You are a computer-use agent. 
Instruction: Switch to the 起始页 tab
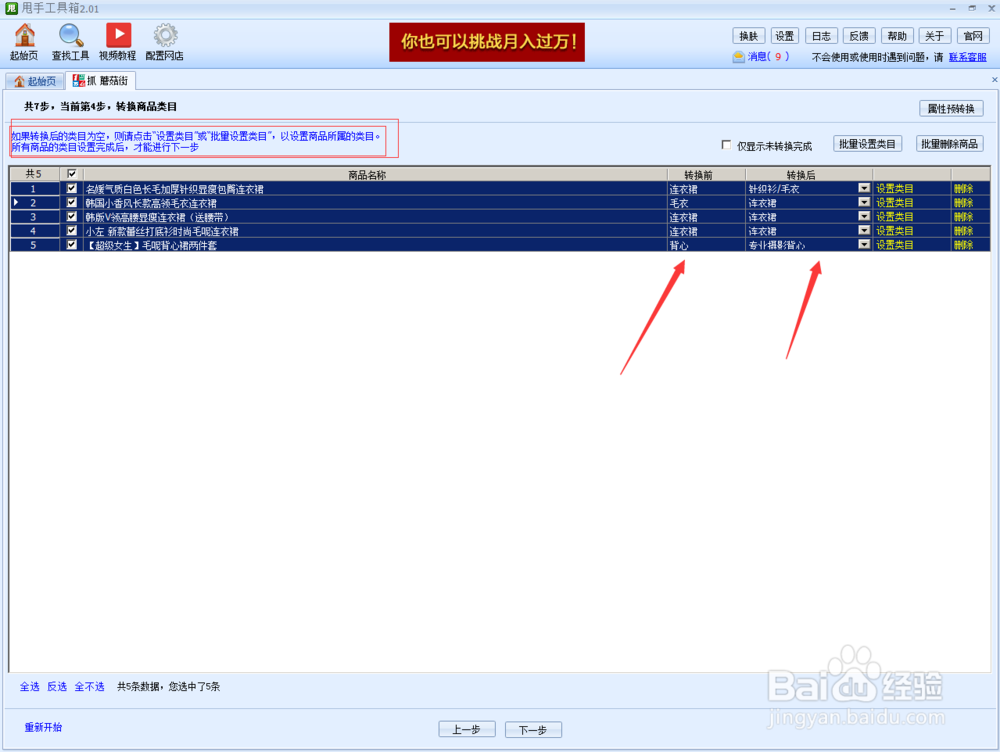click(x=35, y=80)
